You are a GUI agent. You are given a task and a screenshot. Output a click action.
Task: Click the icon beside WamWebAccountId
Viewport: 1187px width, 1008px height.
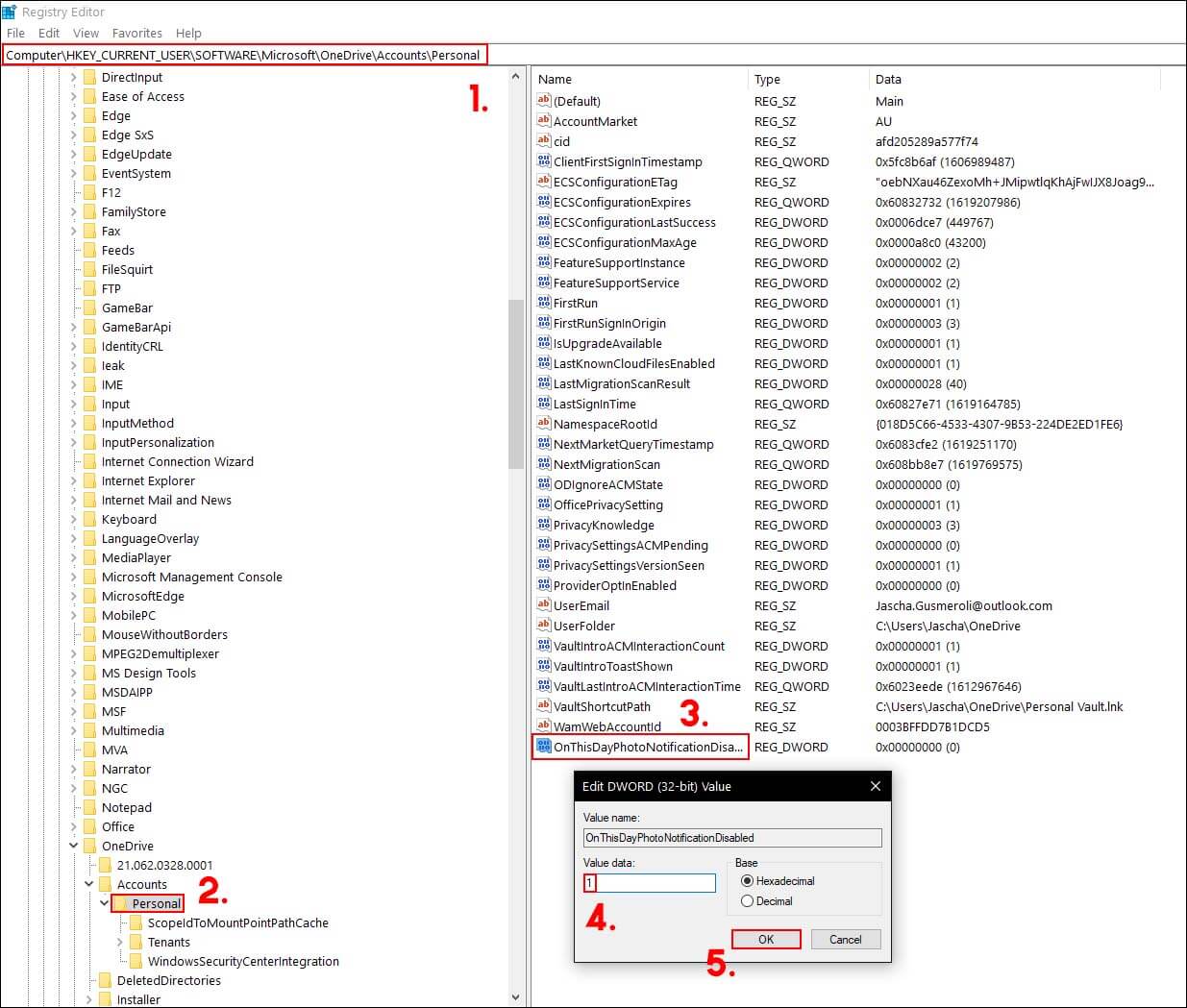(544, 726)
